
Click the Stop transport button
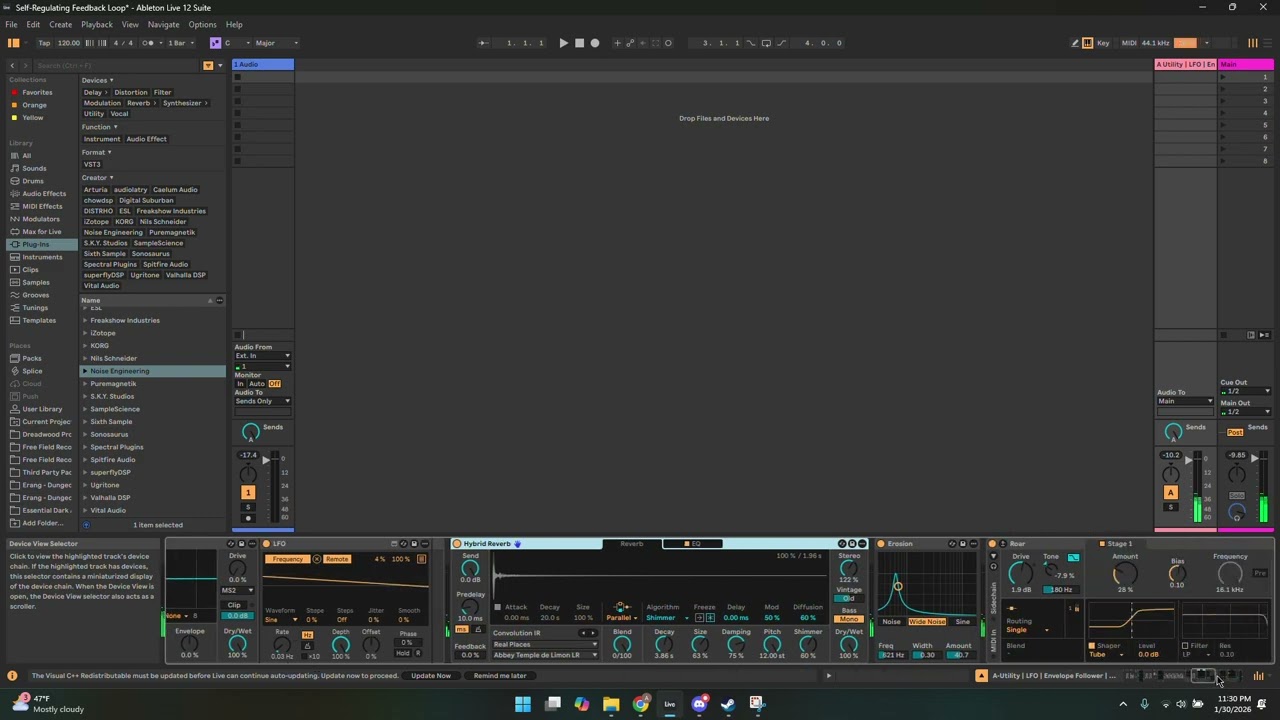579,43
